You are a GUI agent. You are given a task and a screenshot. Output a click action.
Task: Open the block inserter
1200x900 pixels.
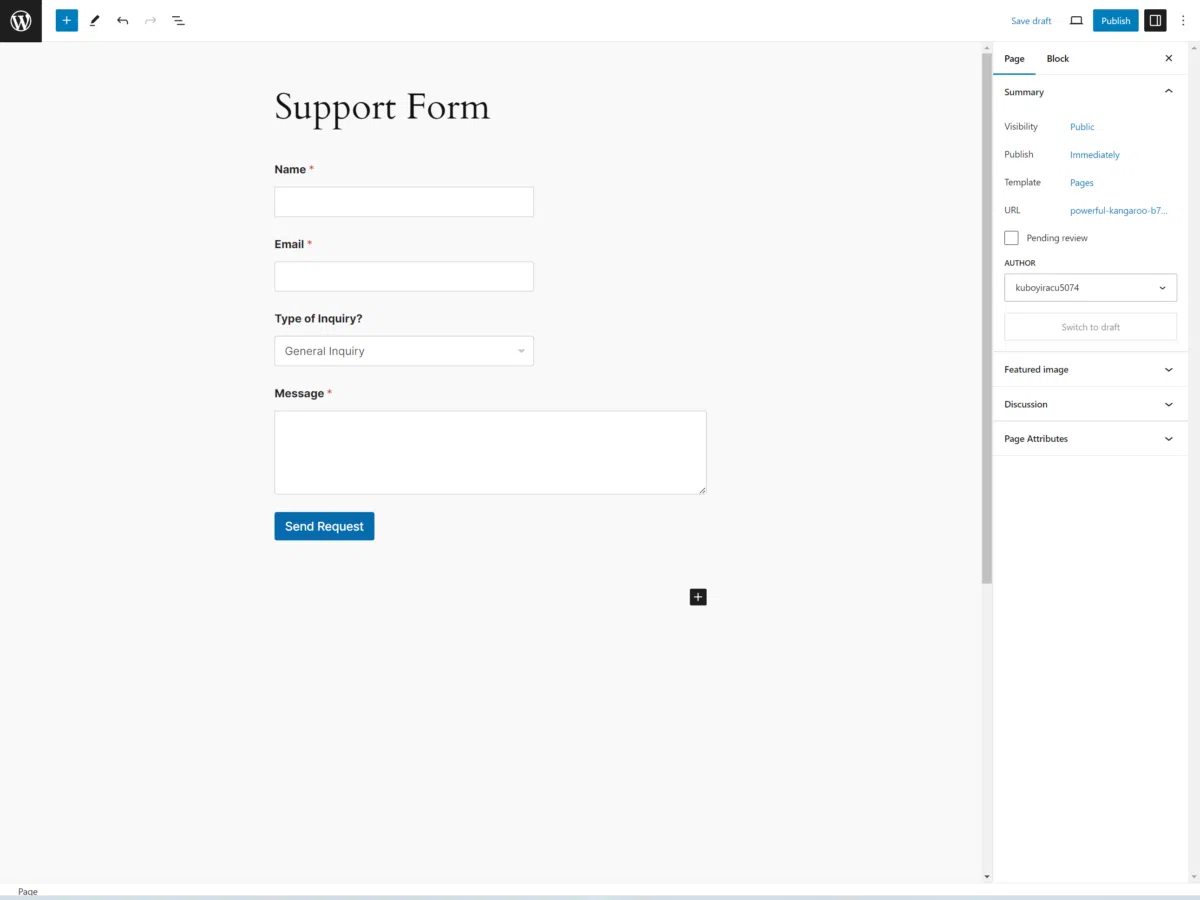pyautogui.click(x=66, y=20)
